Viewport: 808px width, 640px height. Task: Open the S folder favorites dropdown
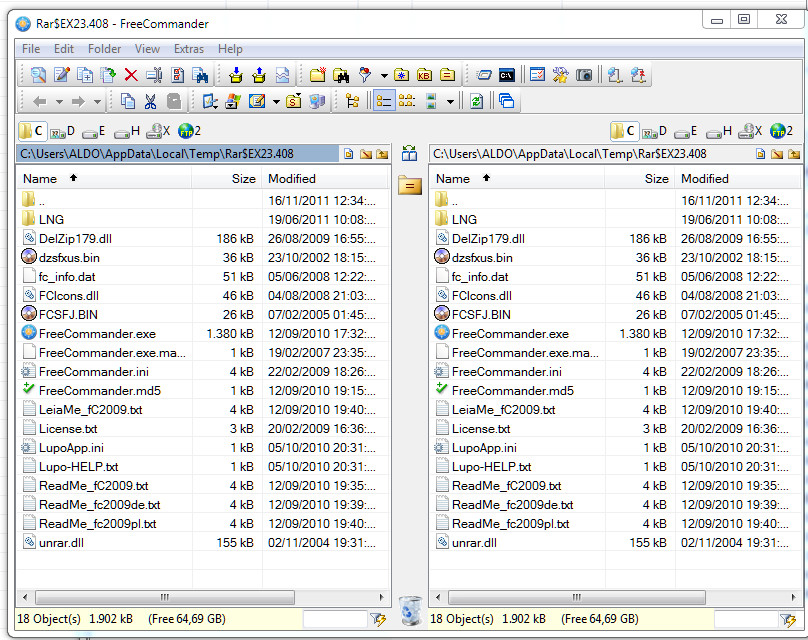[x=294, y=102]
